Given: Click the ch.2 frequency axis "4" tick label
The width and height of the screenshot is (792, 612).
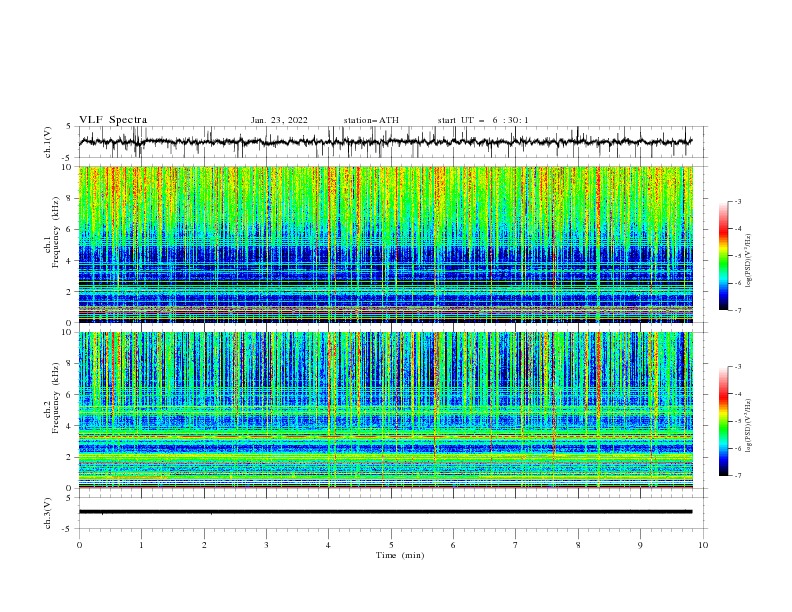Looking at the screenshot, I should [x=70, y=426].
